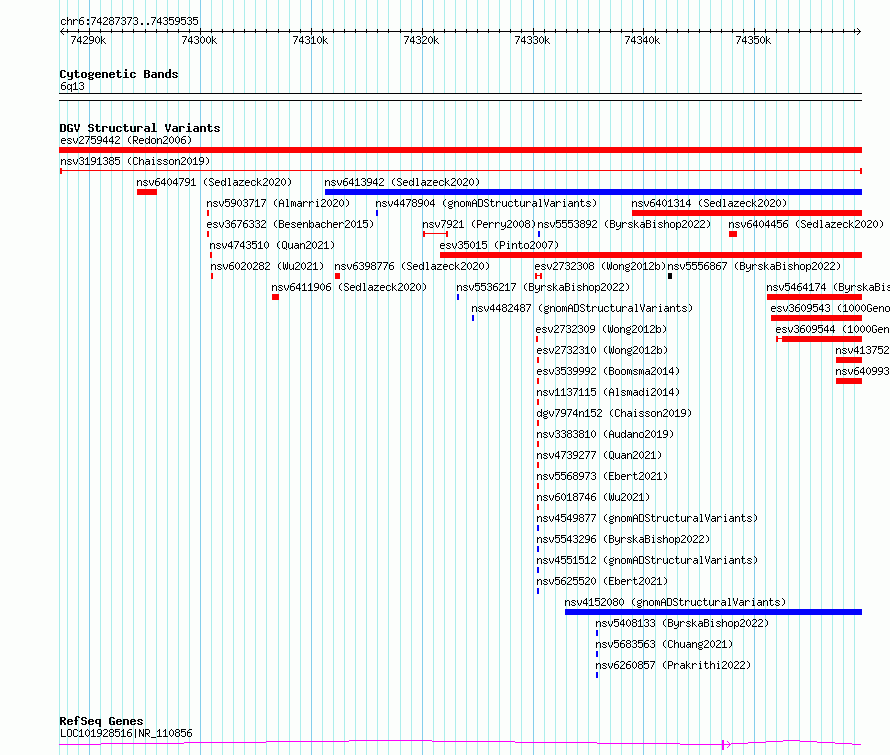The image size is (890, 755).
Task: Click the red esv35015 variant bar
Action: click(x=651, y=255)
